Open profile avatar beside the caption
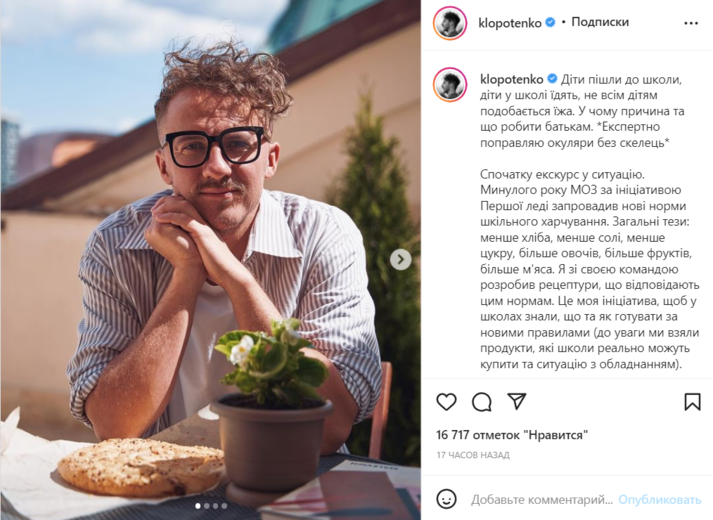The image size is (713, 520). [450, 85]
